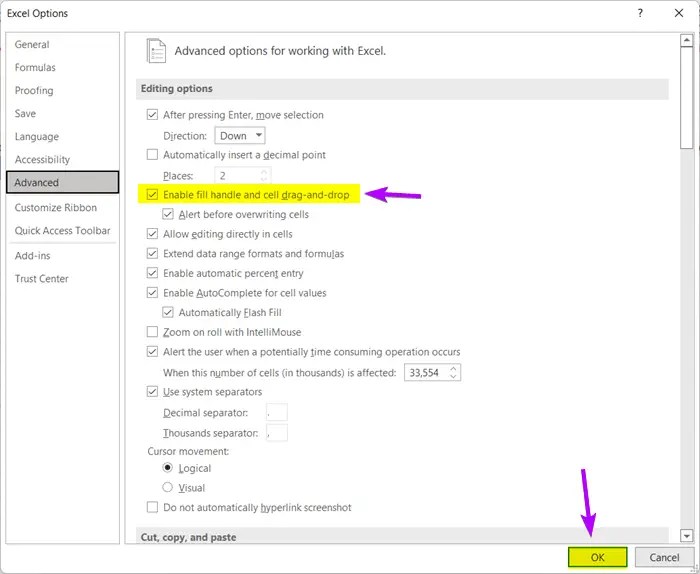Click the vertical scrollbar thumb
Image resolution: width=700 pixels, height=574 pixels.
pyautogui.click(x=687, y=97)
